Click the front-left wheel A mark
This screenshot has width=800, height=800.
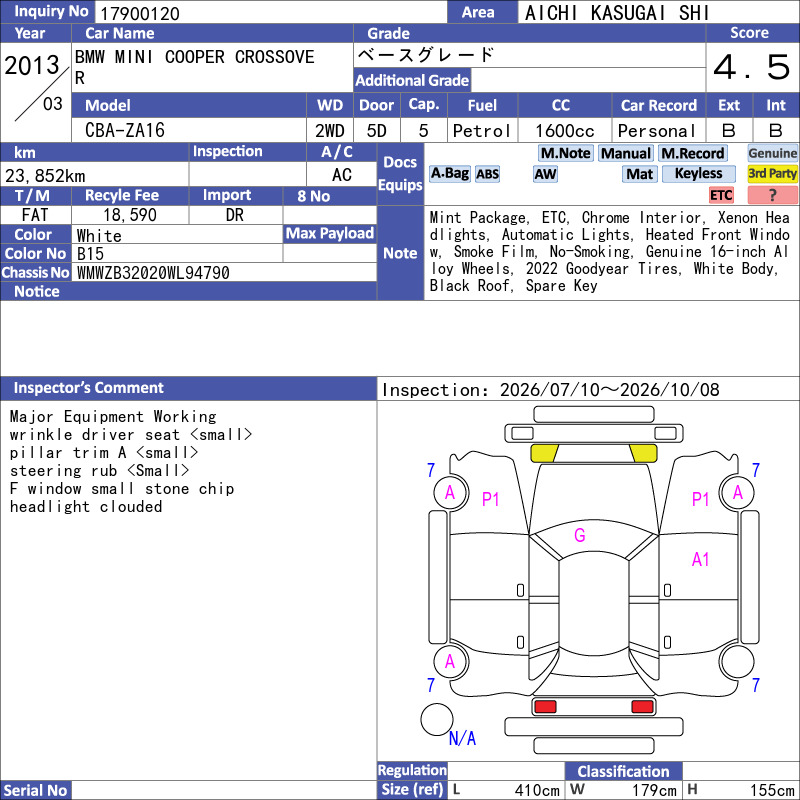tap(451, 492)
